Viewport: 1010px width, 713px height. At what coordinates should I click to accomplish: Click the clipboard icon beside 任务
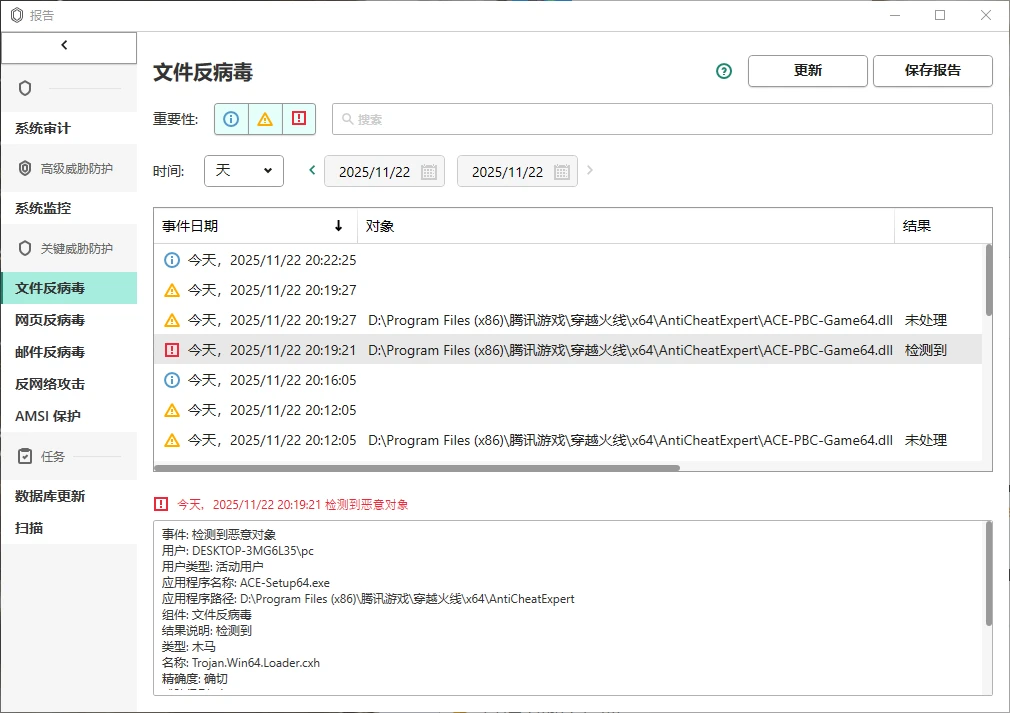(24, 456)
